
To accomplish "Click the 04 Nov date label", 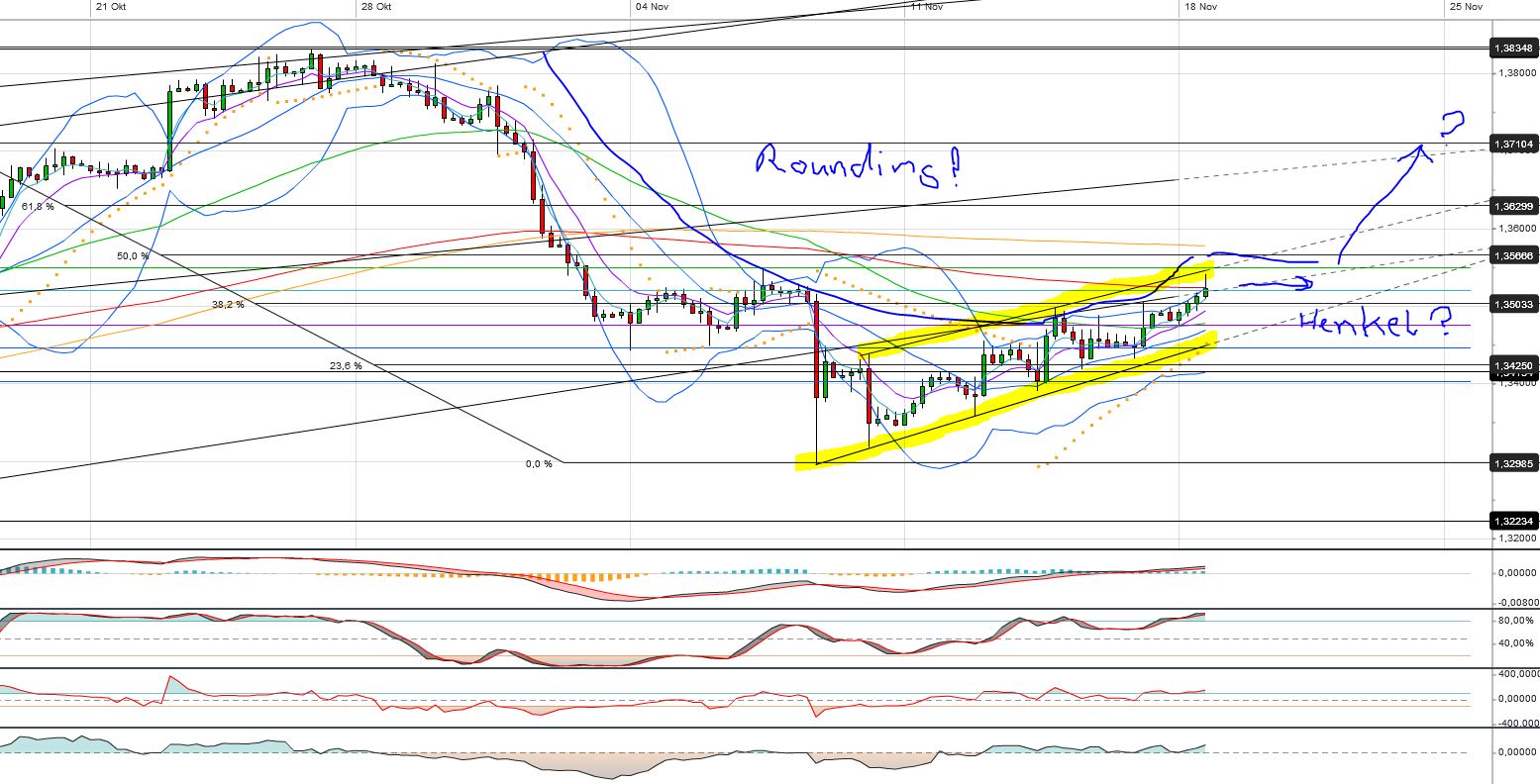I will click(x=654, y=6).
